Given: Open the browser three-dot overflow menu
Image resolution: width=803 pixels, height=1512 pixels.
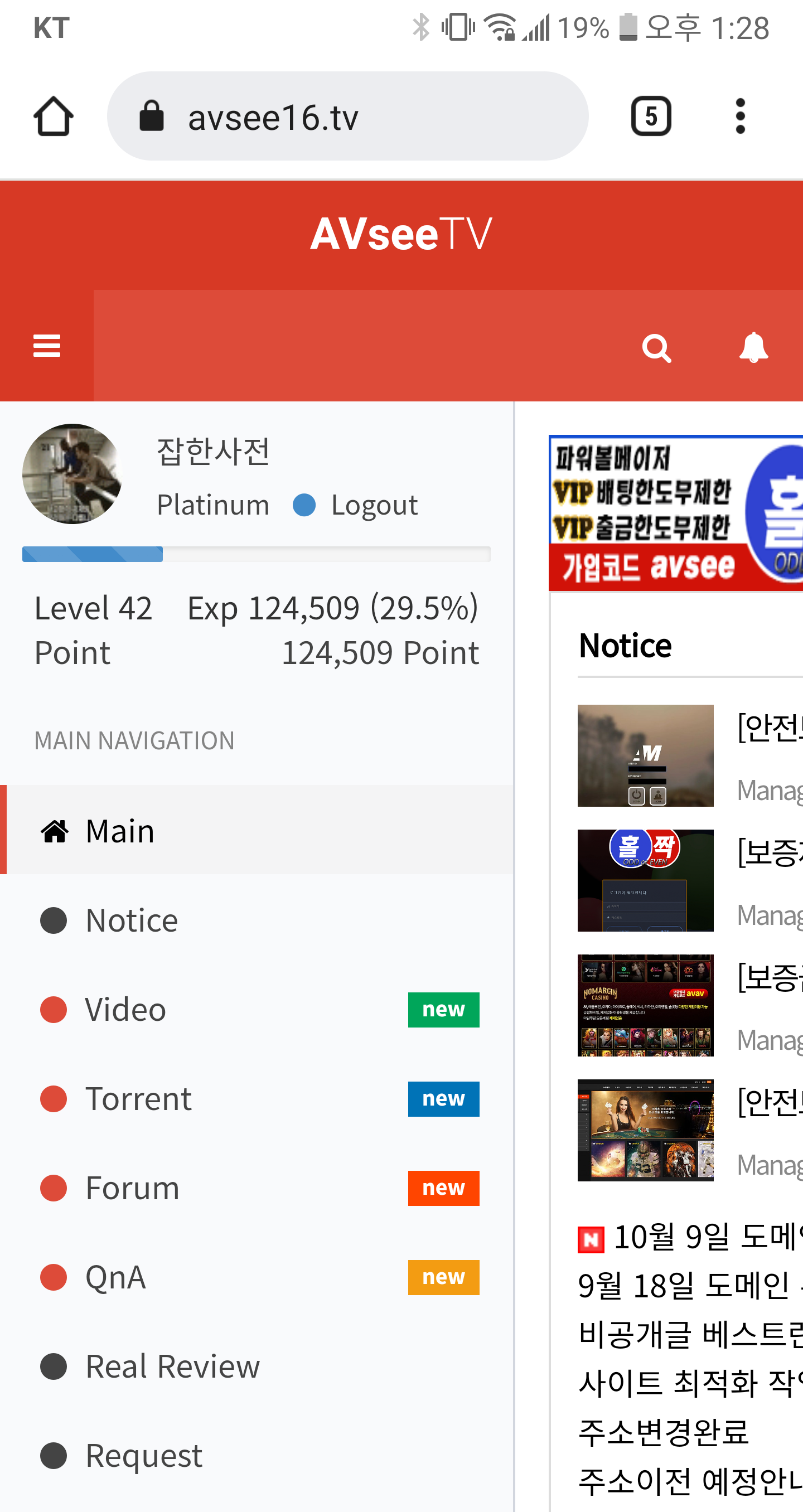Looking at the screenshot, I should pyautogui.click(x=740, y=116).
